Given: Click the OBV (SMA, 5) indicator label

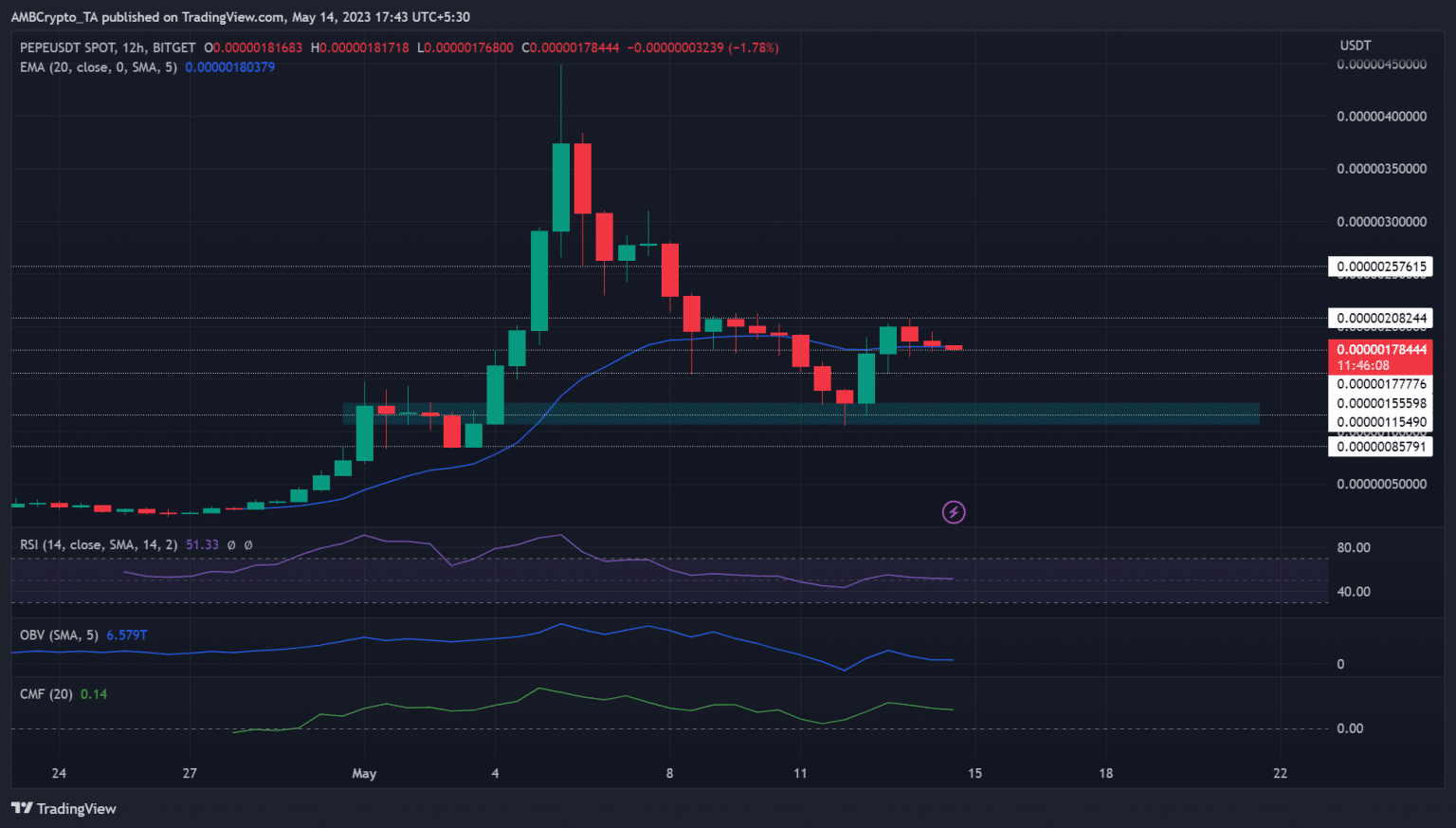Looking at the screenshot, I should pos(59,635).
